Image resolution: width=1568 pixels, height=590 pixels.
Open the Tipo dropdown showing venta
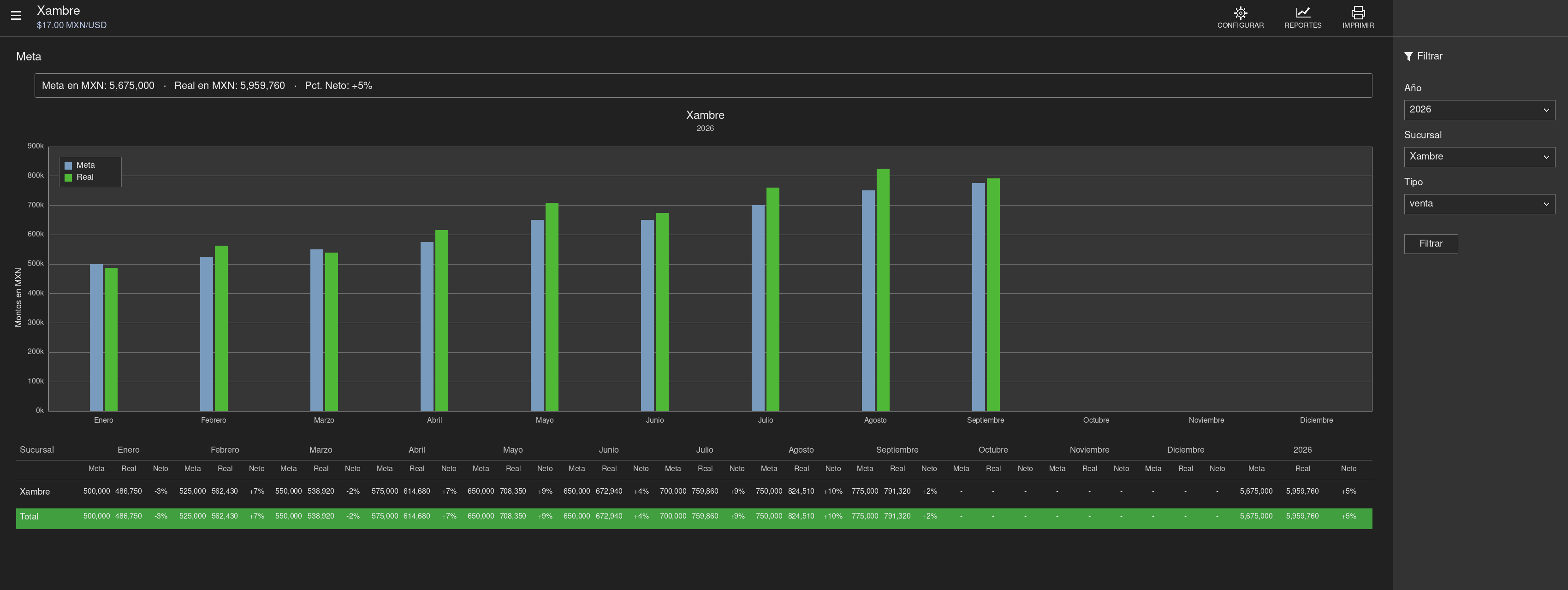point(1479,204)
